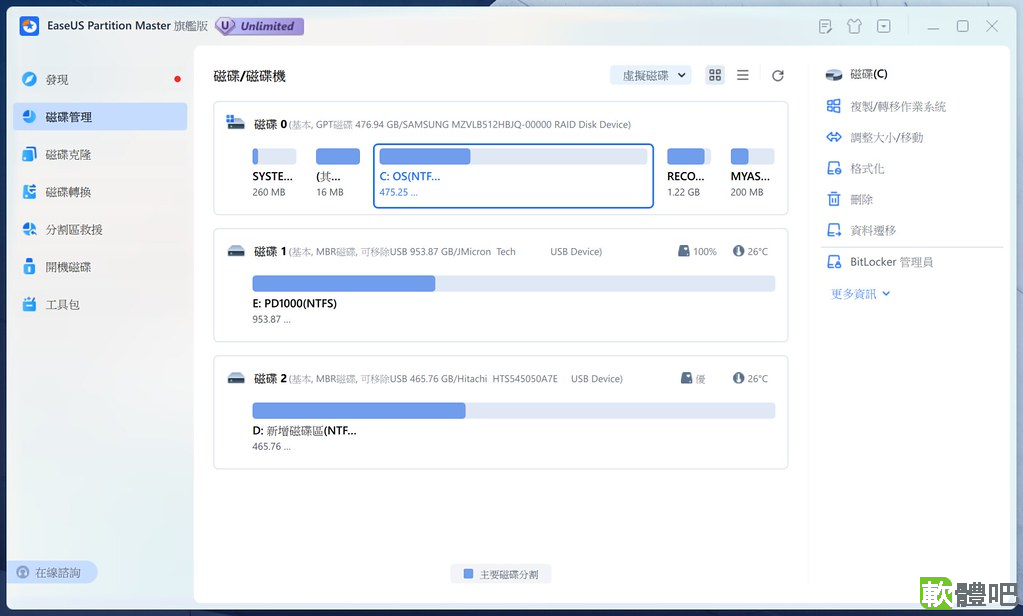Click the 磁碟 0 disk icon

pos(235,122)
